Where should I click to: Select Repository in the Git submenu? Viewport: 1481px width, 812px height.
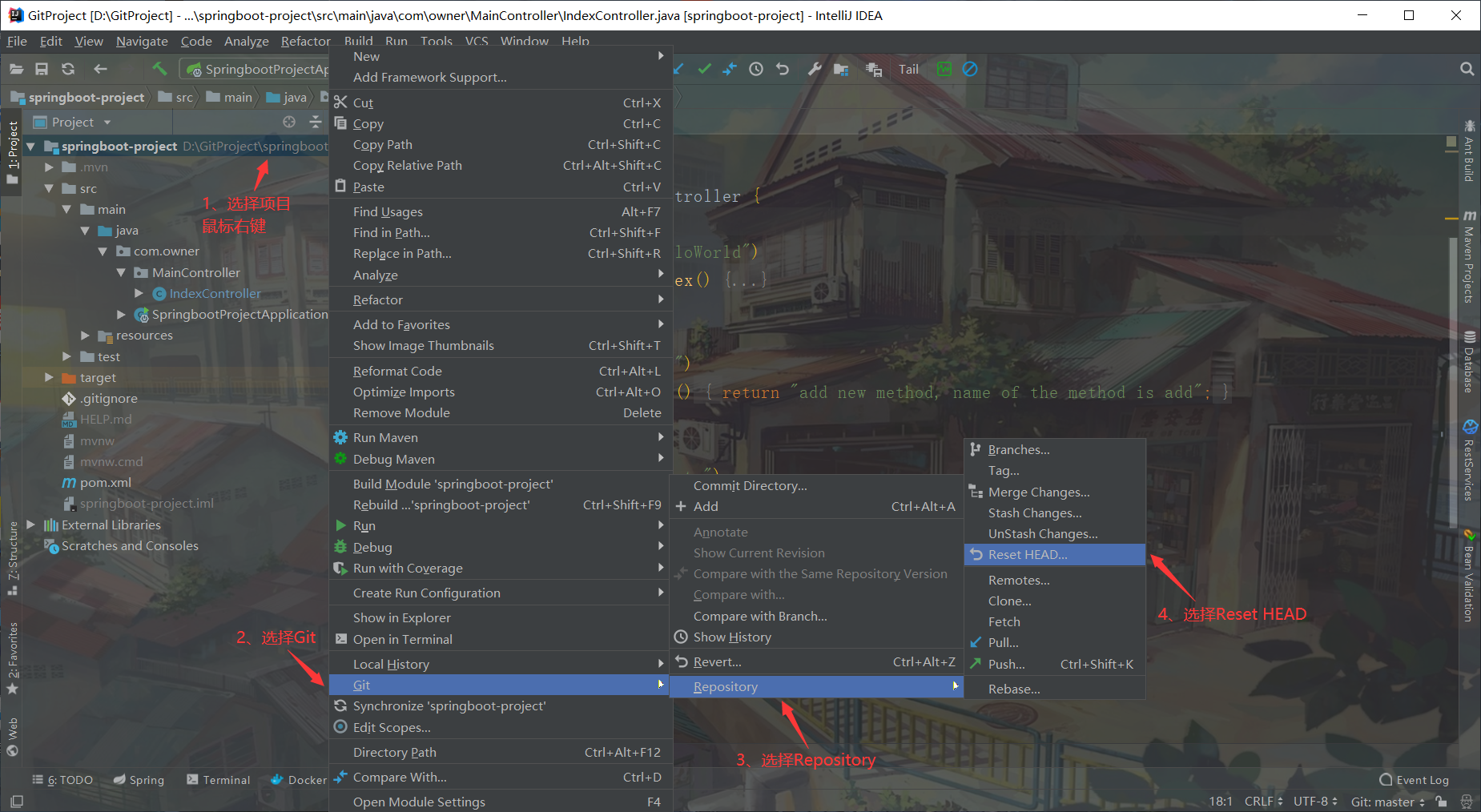pos(725,686)
